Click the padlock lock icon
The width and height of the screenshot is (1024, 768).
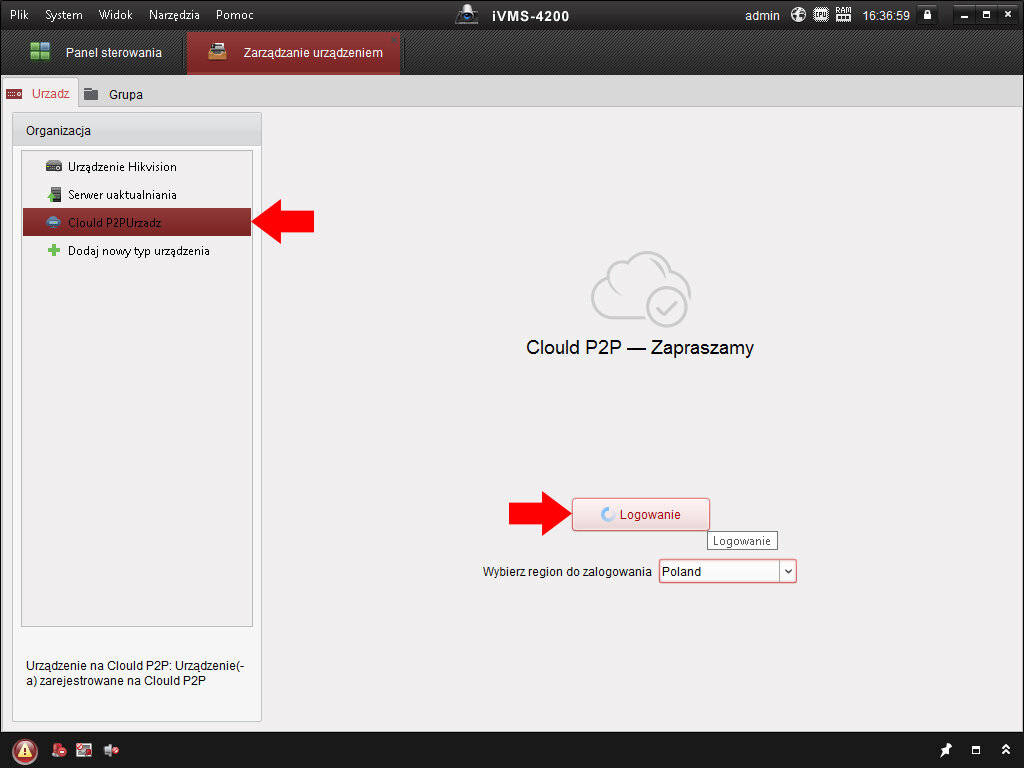point(927,15)
